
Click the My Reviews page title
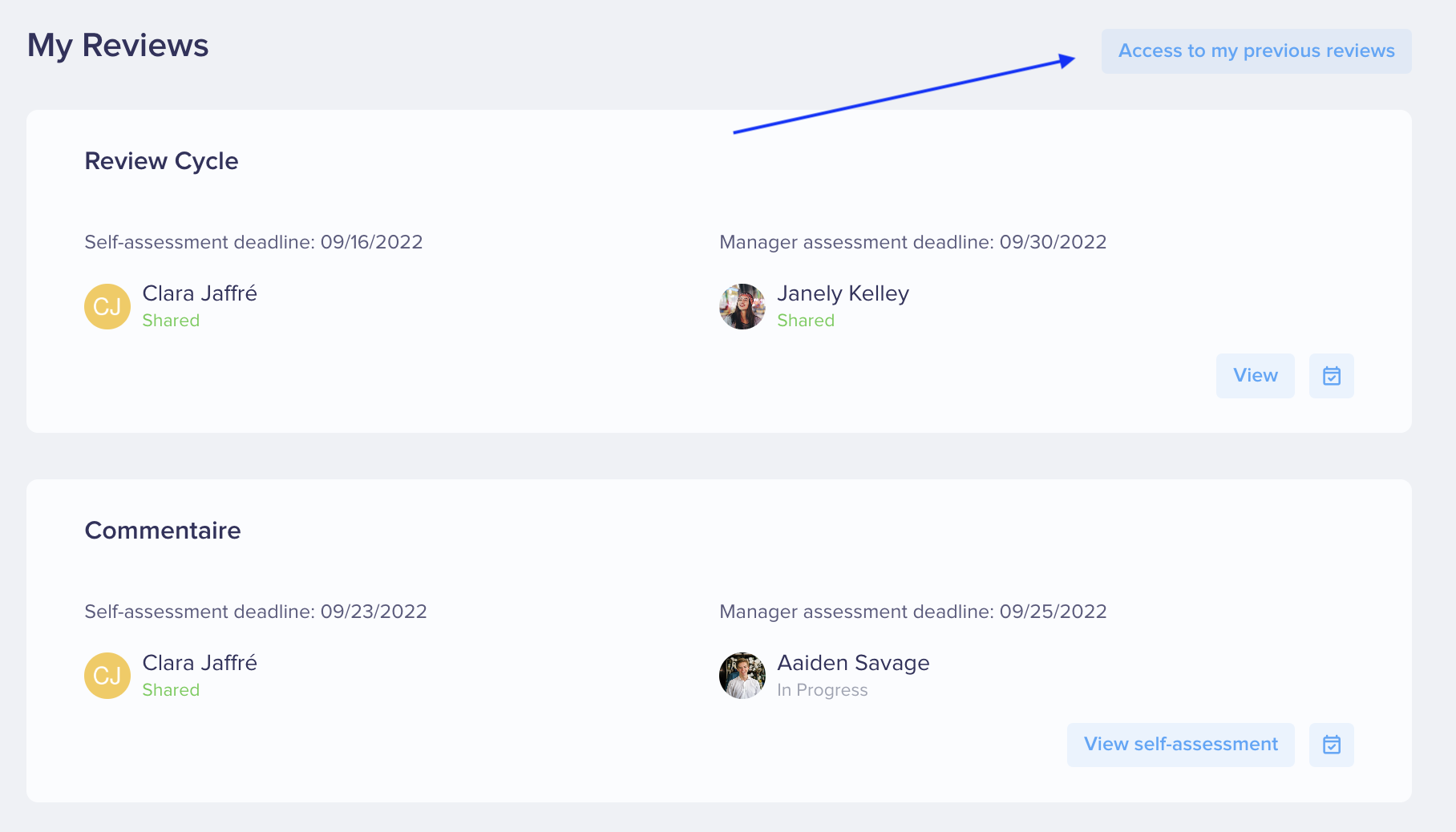click(x=118, y=46)
